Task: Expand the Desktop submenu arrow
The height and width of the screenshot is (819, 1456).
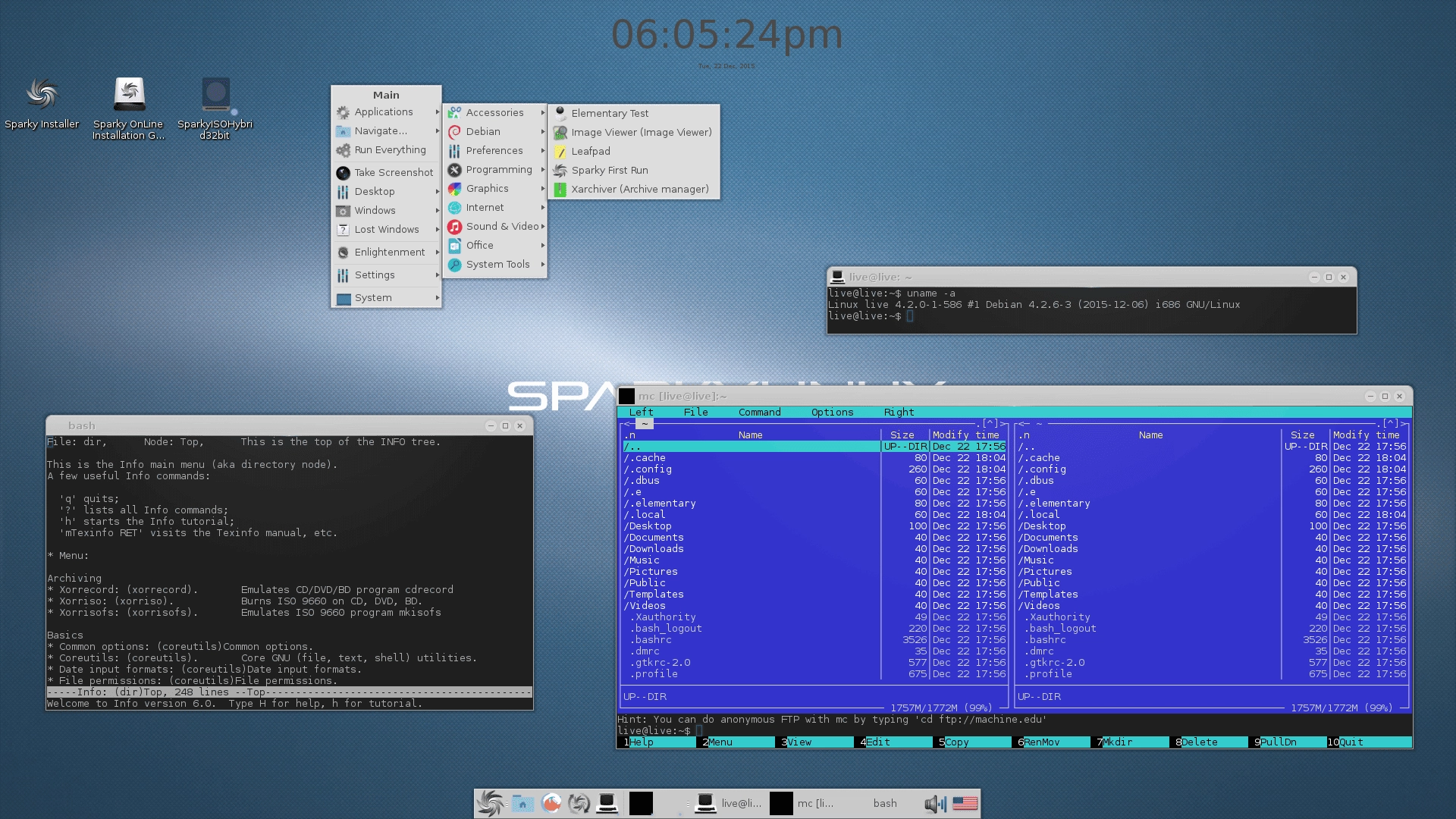Action: point(438,192)
